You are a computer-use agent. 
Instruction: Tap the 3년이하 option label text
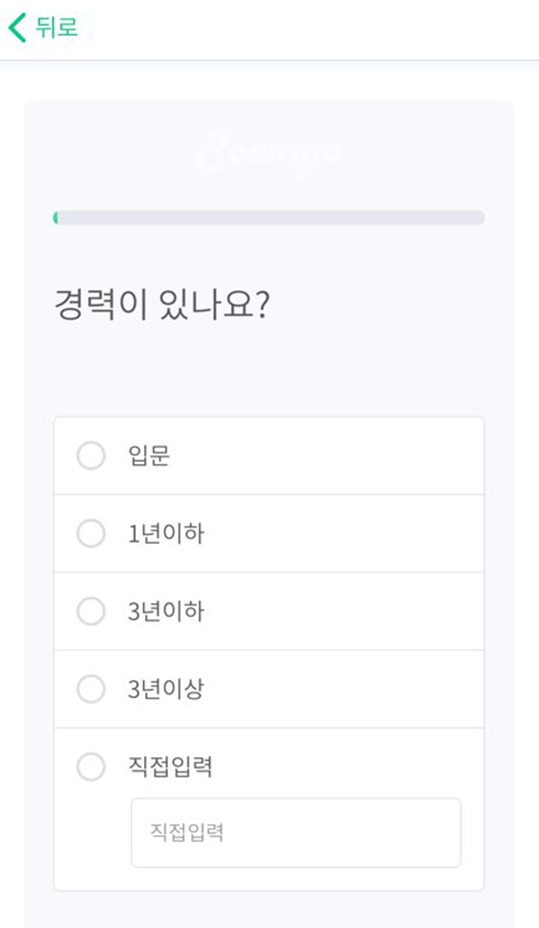click(x=166, y=611)
